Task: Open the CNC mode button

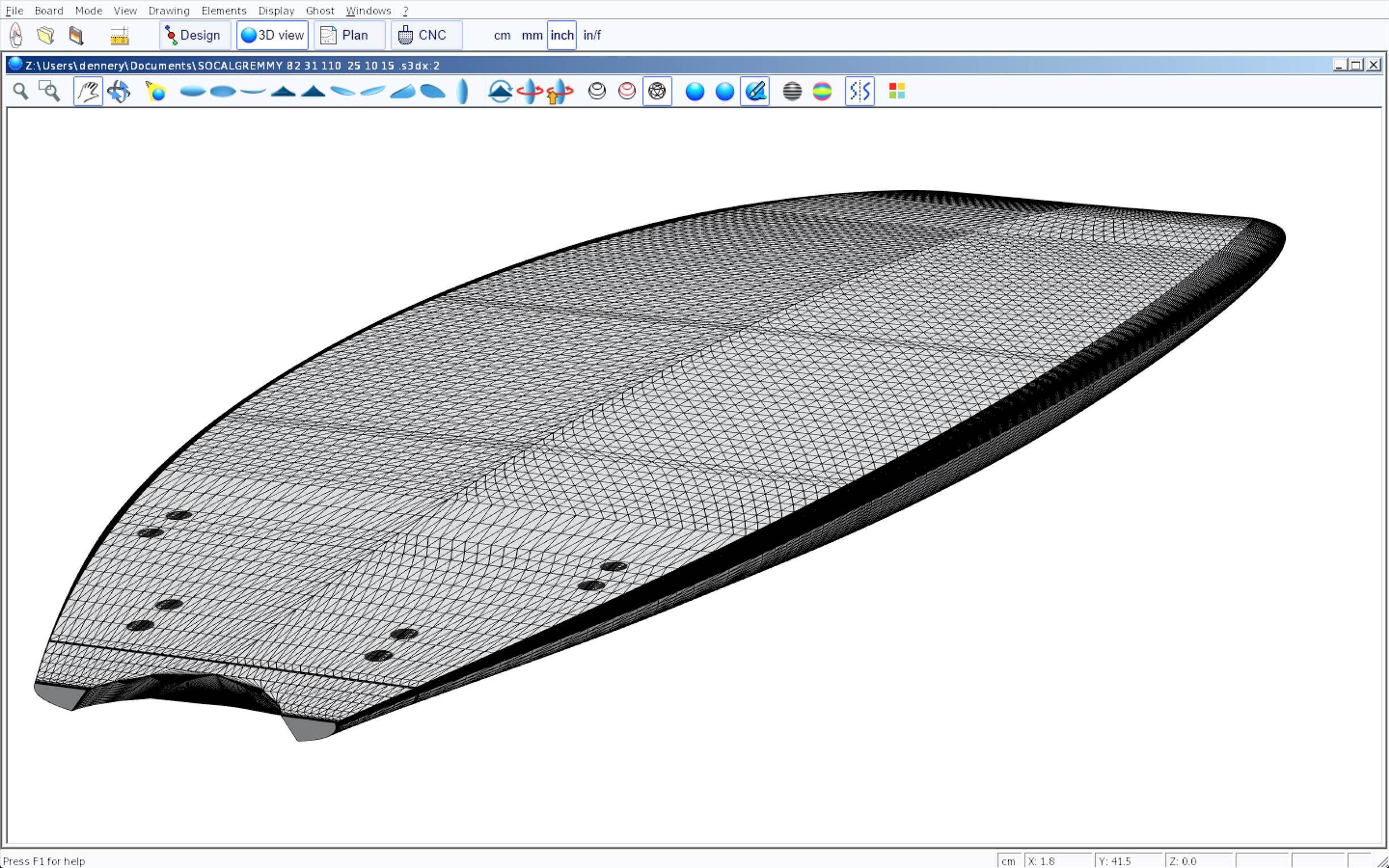Action: click(x=426, y=36)
